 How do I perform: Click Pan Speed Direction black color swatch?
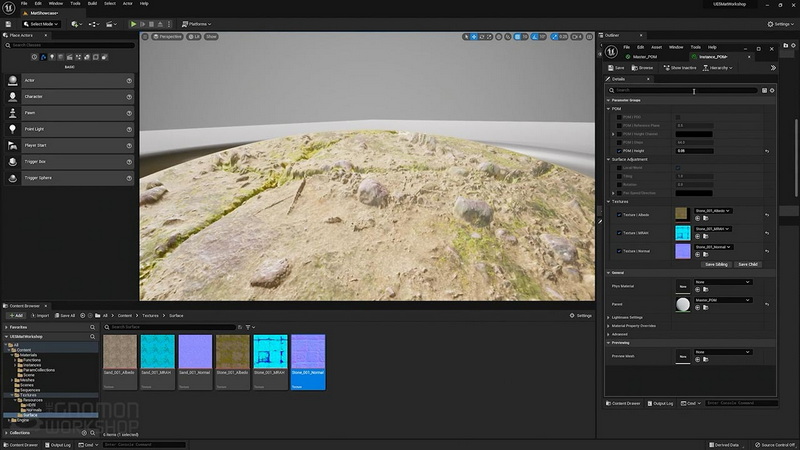694,193
